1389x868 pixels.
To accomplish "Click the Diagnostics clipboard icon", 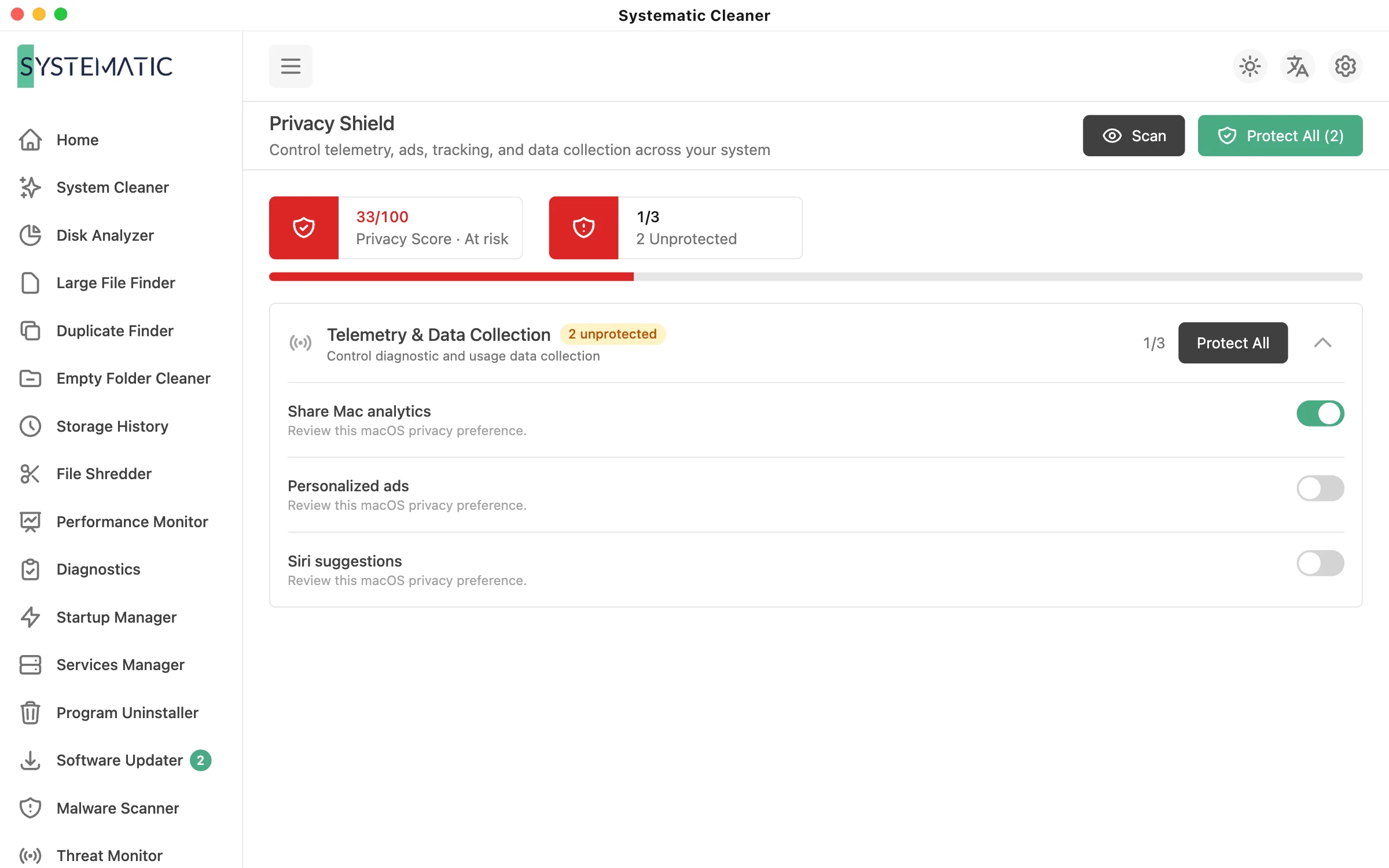I will click(30, 569).
